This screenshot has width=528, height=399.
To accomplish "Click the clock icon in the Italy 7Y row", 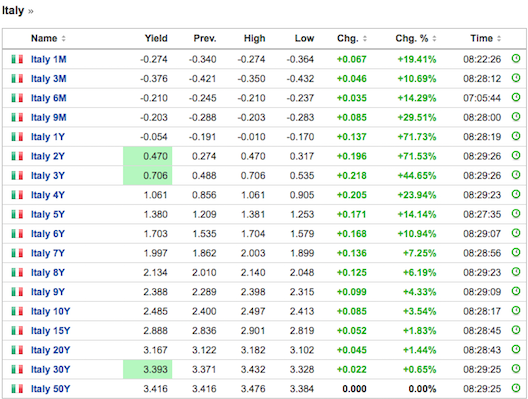I will [x=516, y=253].
